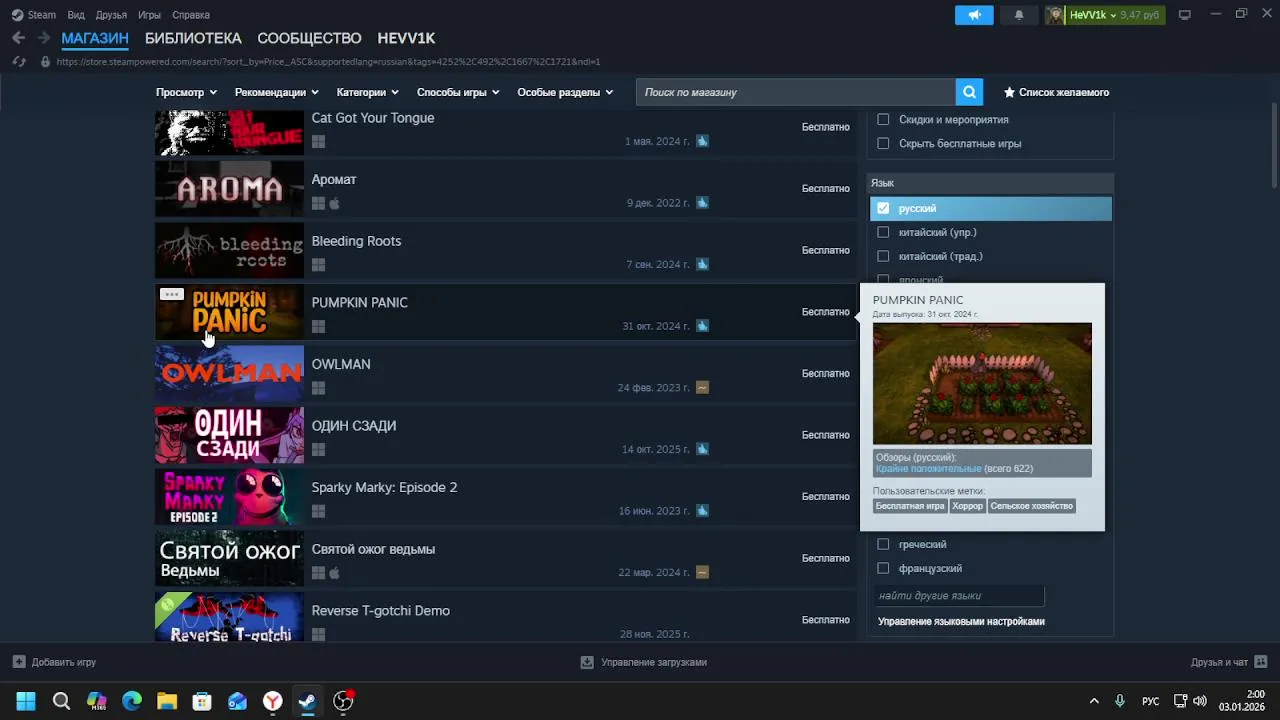
Task: Enable 'Скидки и мероприятия' checkbox
Action: point(883,119)
